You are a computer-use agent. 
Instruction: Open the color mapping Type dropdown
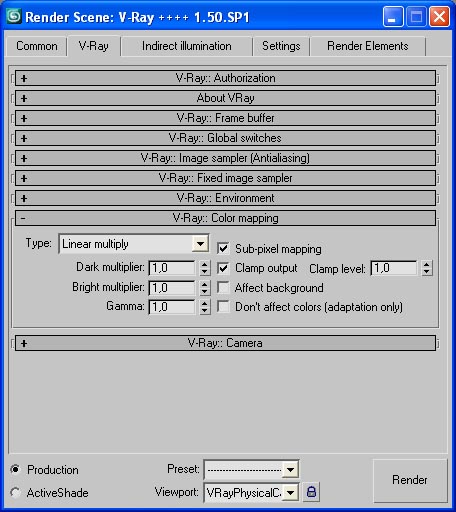click(134, 244)
